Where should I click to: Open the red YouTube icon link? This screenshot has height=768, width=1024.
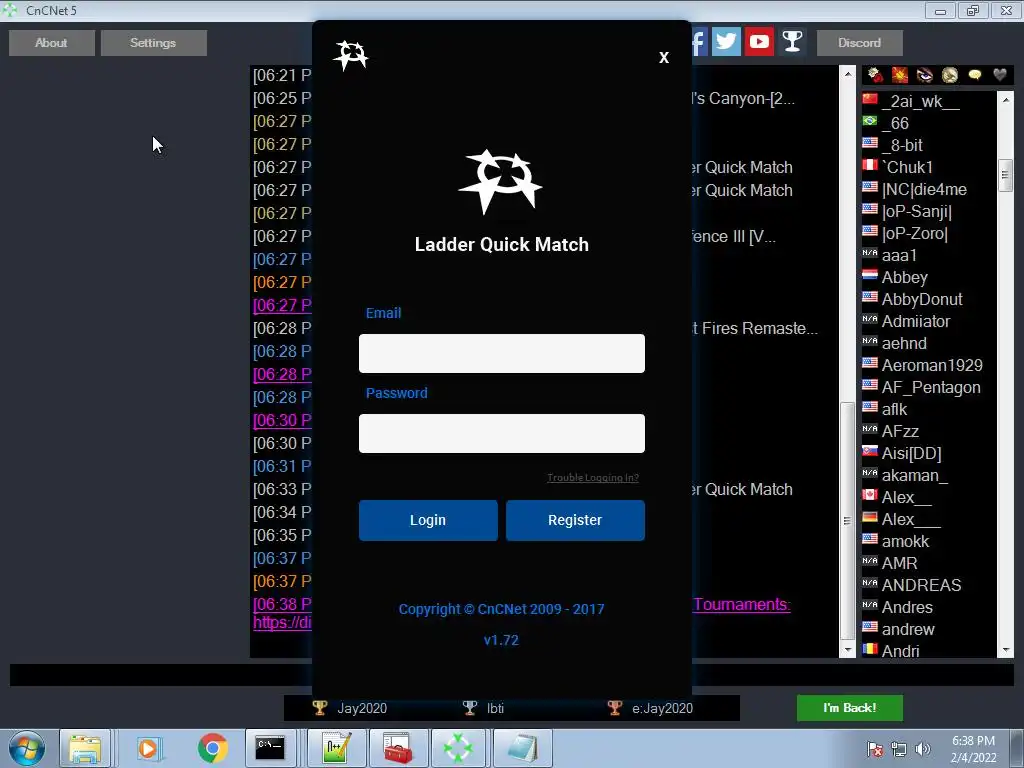[759, 42]
